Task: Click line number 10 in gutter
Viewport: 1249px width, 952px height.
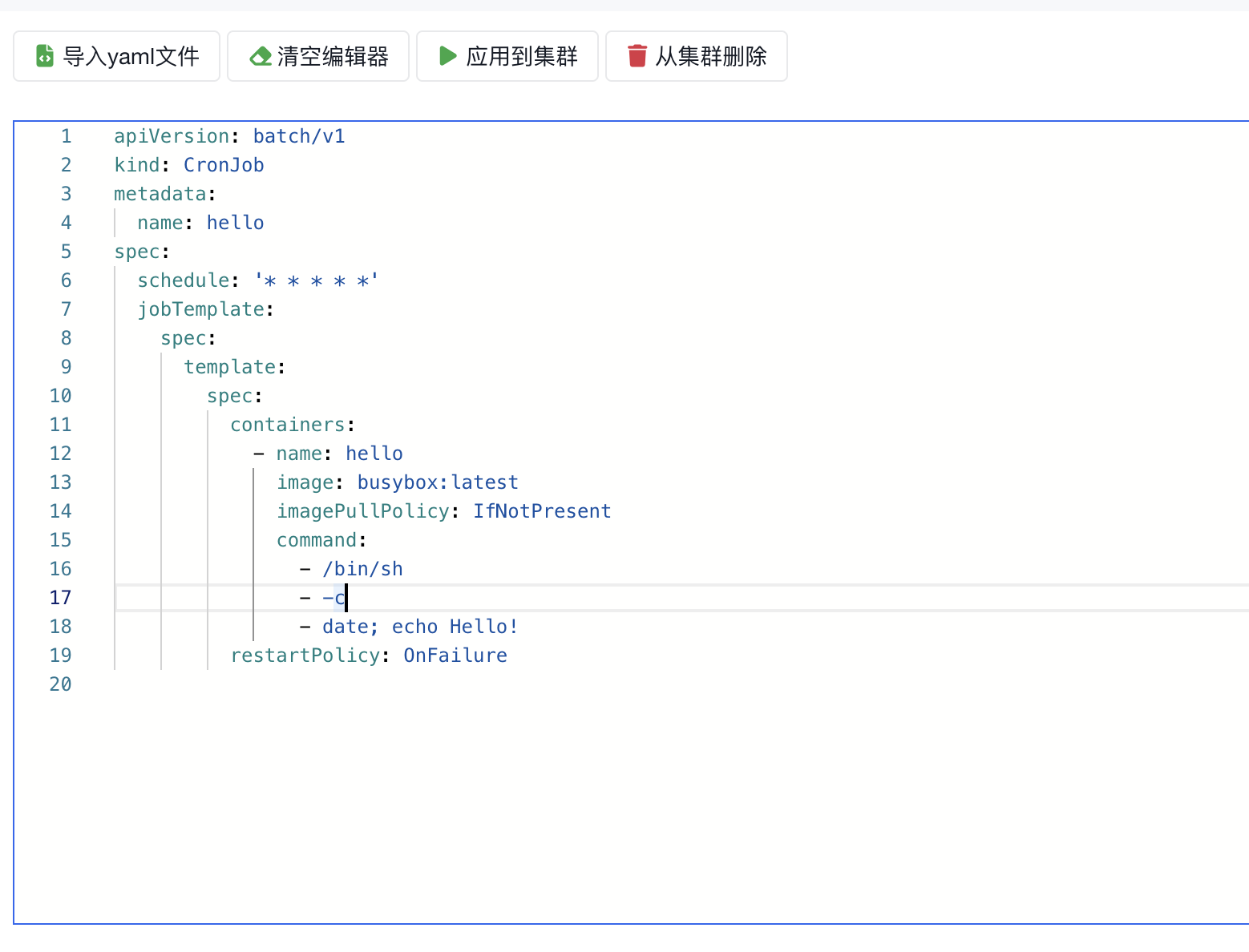Action: point(60,396)
